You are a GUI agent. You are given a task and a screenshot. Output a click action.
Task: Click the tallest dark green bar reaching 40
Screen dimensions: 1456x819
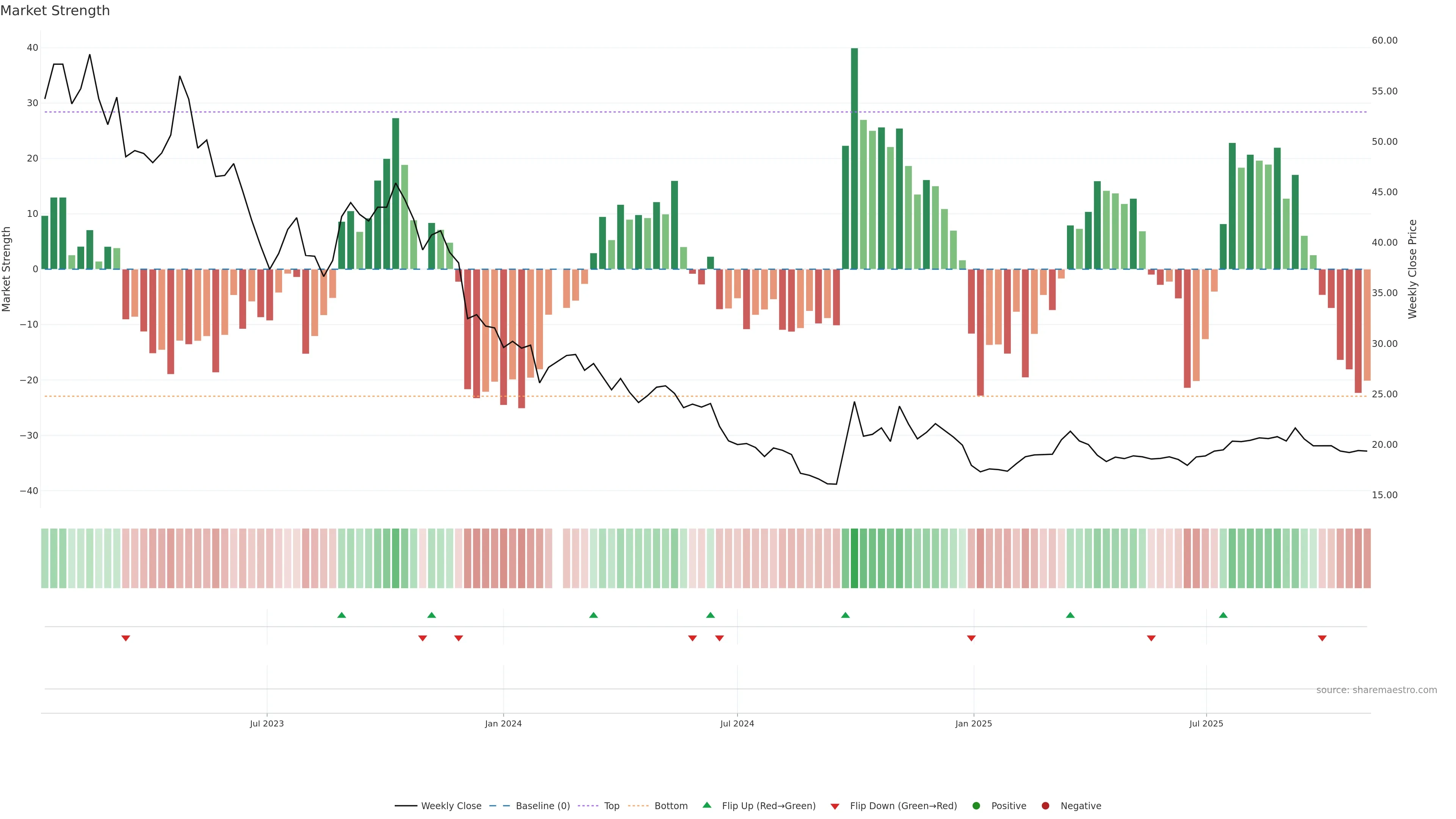(854, 158)
